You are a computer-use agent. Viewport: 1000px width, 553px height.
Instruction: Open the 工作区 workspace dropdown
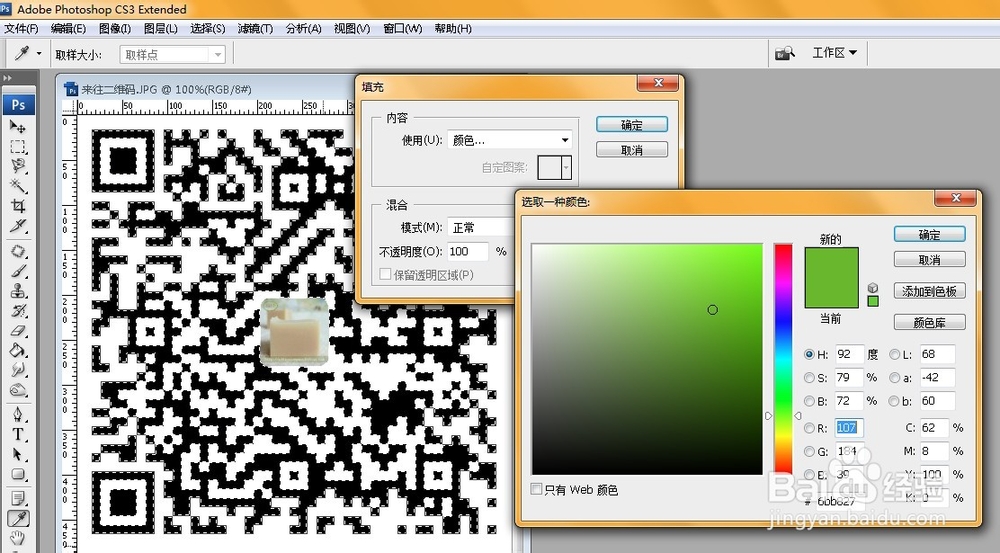point(834,53)
